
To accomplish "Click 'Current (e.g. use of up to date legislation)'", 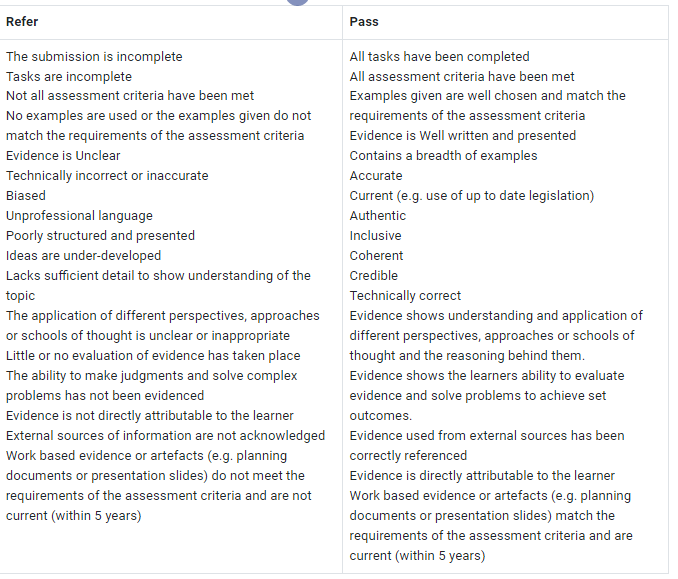I will point(471,196).
